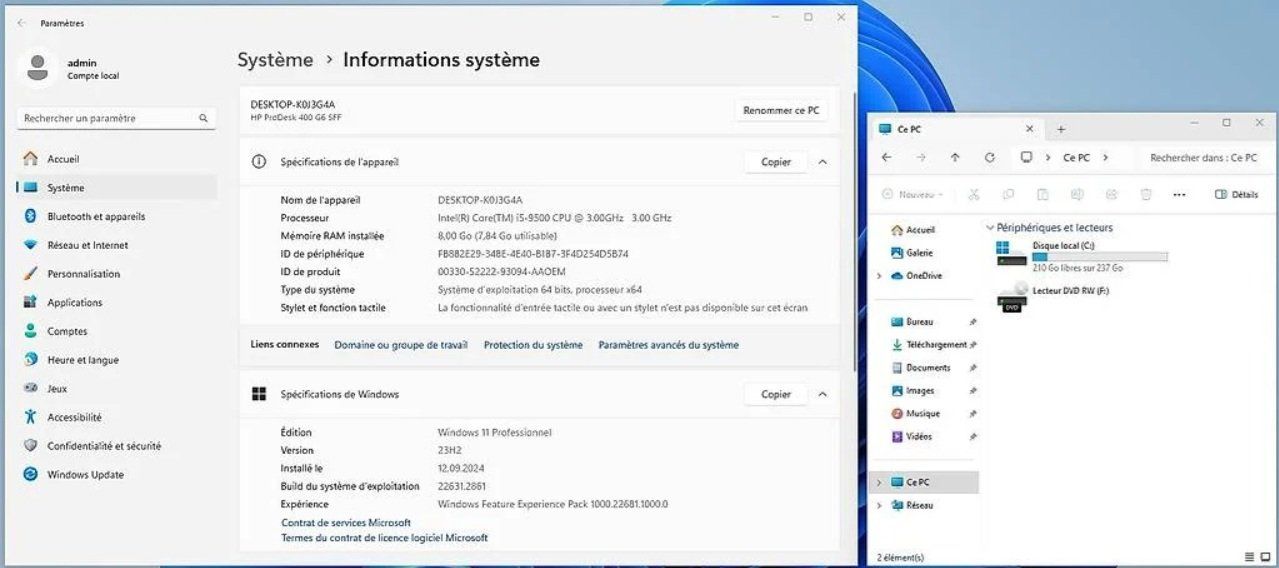Click chevron after Ce PC in address bar
The image size is (1279, 568).
click(1104, 158)
